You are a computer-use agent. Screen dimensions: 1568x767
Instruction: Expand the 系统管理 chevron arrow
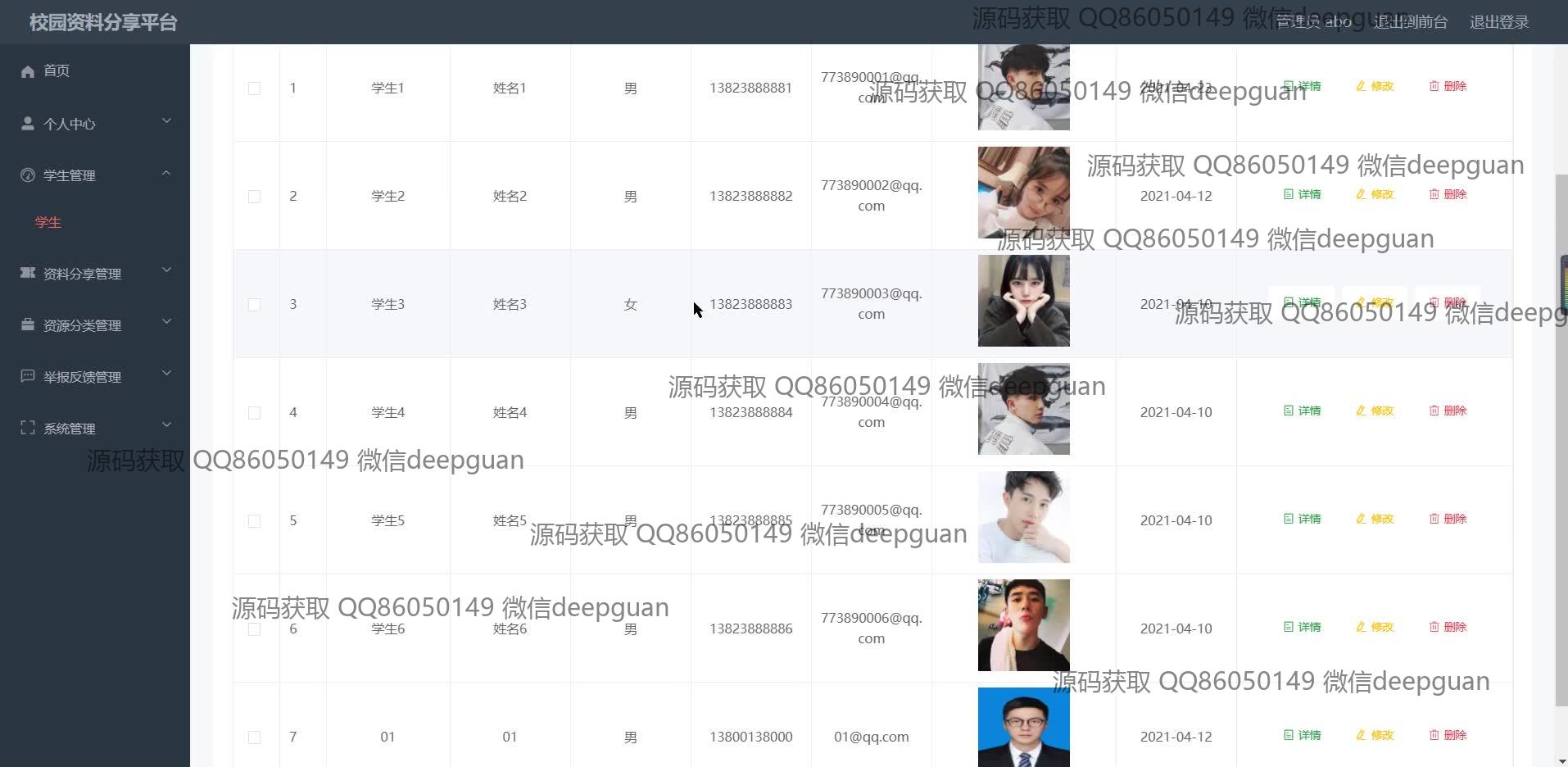[166, 425]
